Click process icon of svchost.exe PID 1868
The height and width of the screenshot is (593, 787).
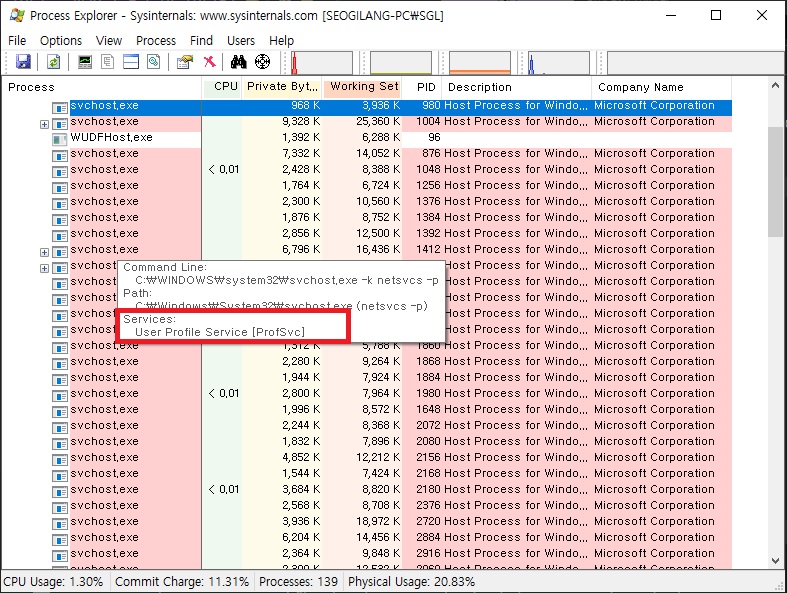(60, 364)
